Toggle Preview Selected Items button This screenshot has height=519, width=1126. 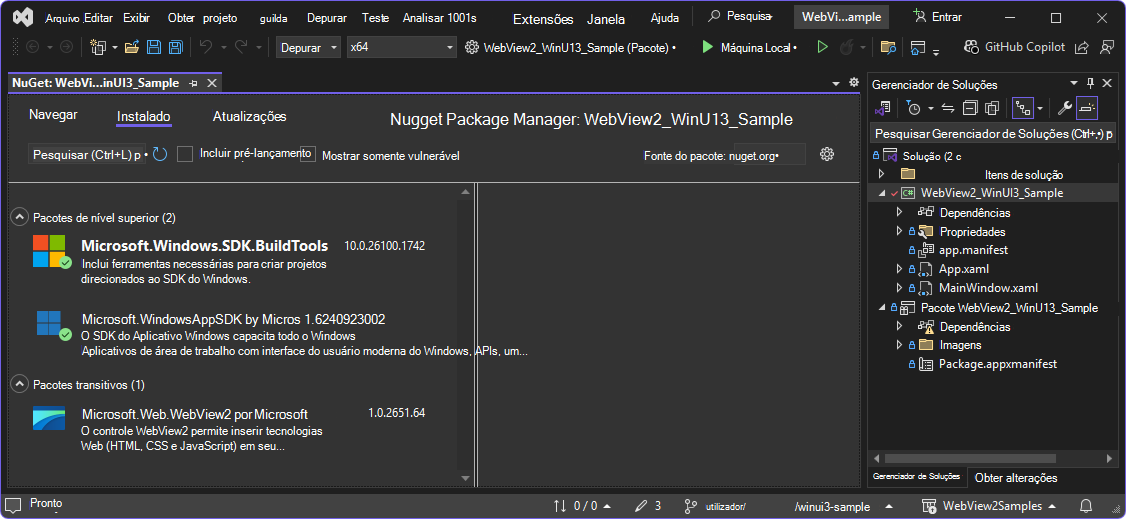point(1087,108)
